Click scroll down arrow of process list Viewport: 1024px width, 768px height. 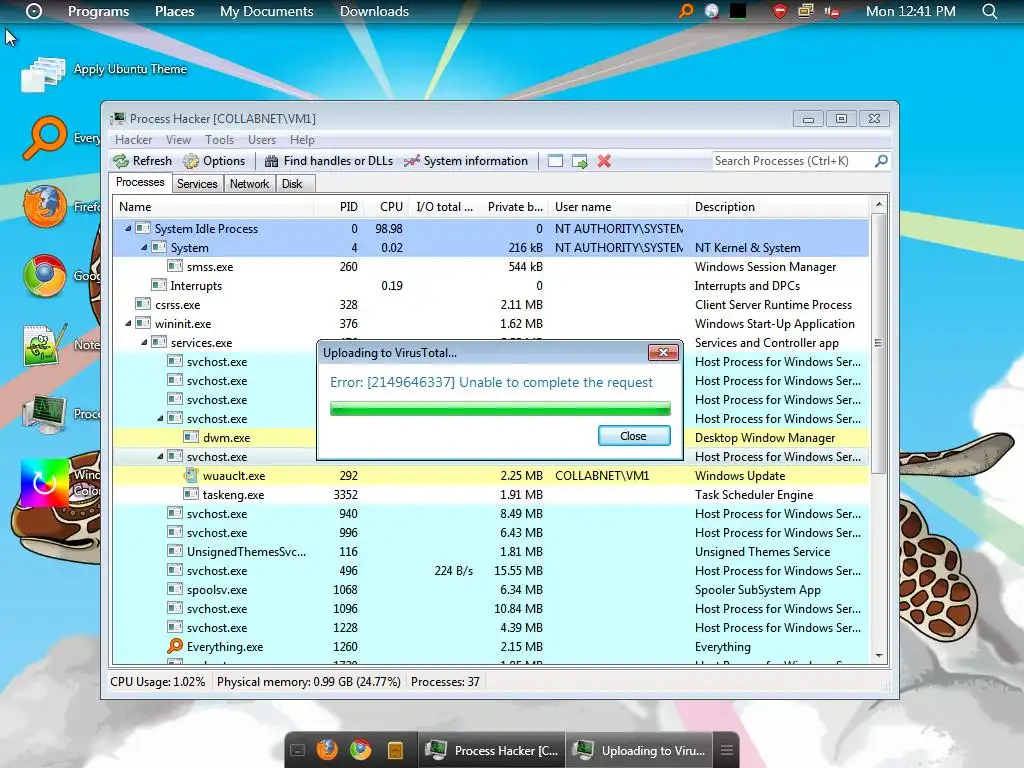878,656
